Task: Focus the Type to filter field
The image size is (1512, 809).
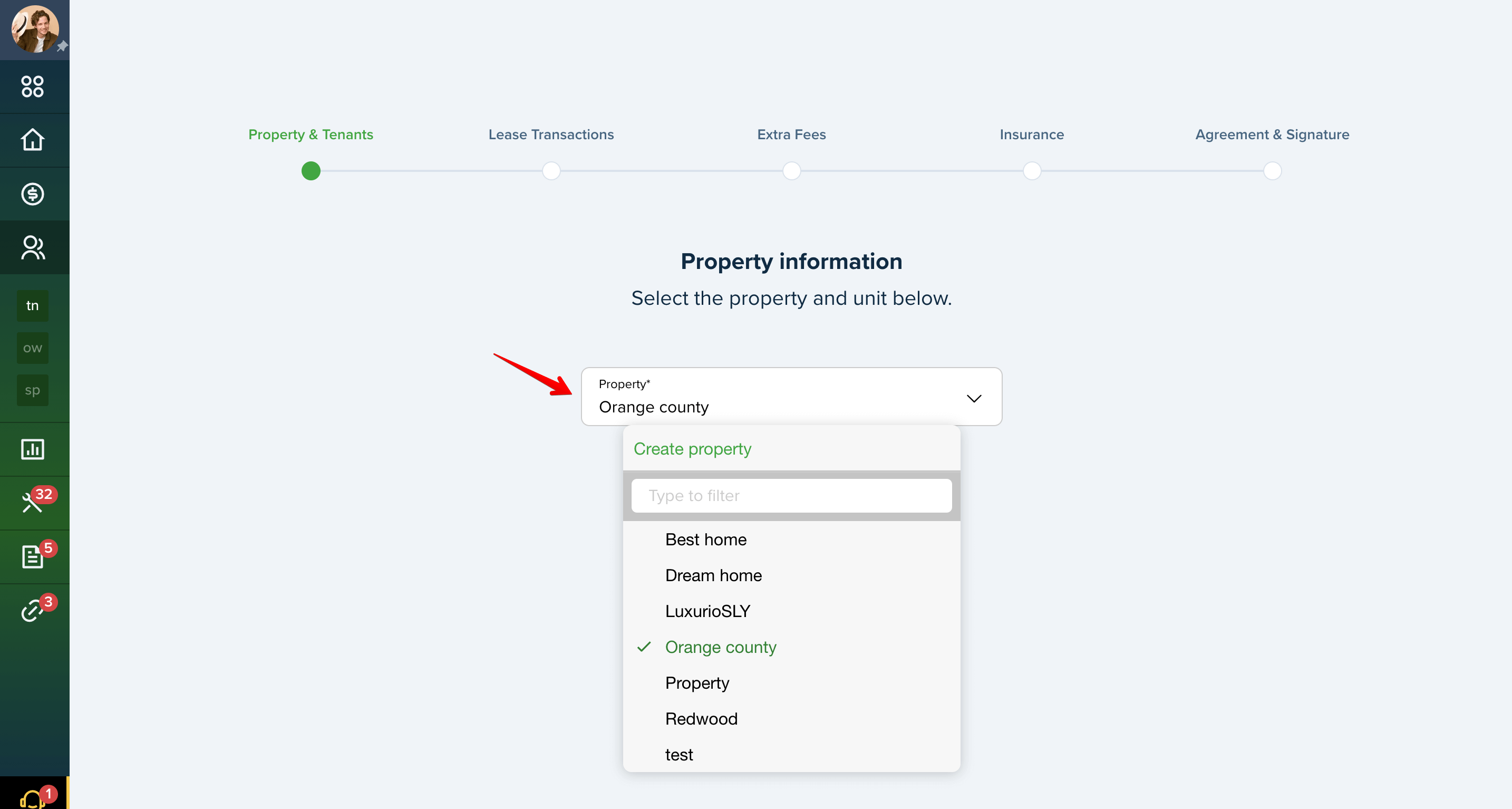Action: 791,496
